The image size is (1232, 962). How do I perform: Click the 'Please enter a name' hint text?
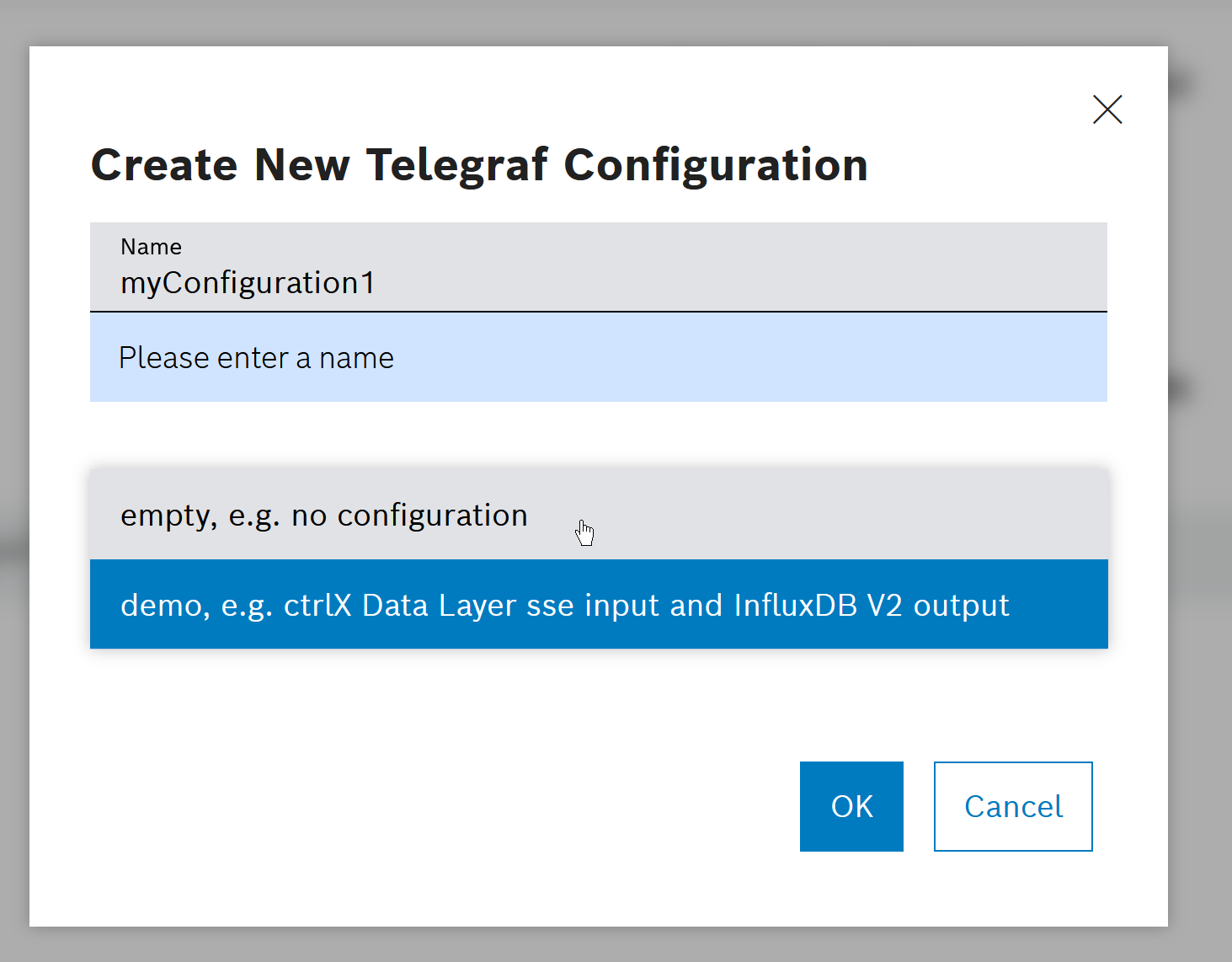tap(256, 358)
